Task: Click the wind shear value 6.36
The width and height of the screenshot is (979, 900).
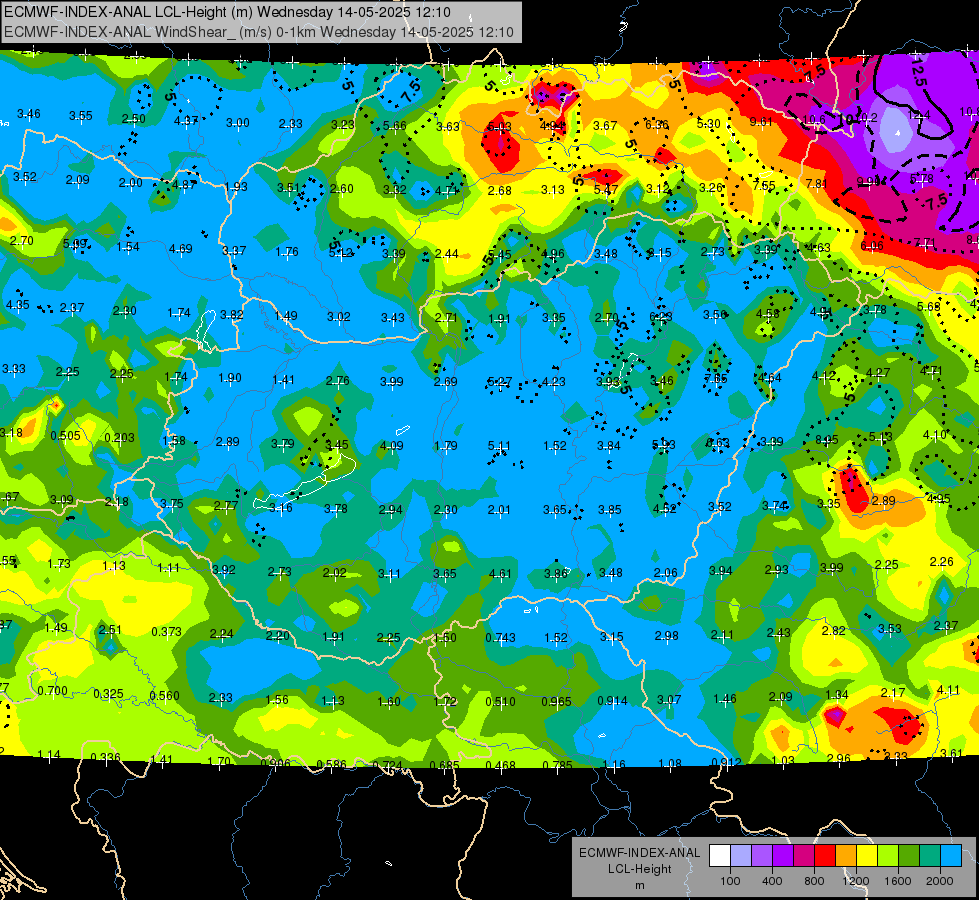Action: [x=657, y=125]
